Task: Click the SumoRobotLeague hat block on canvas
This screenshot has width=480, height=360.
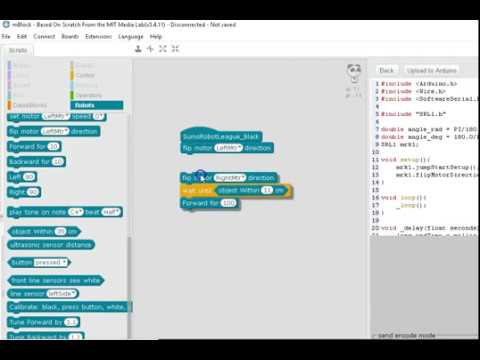Action: [x=221, y=135]
